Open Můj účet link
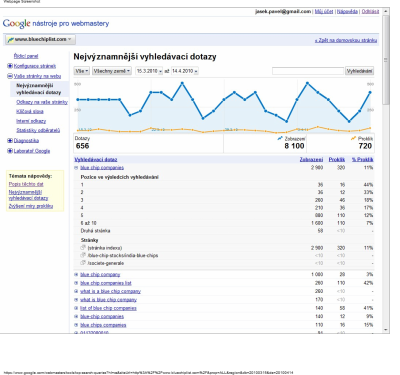 (x=324, y=11)
